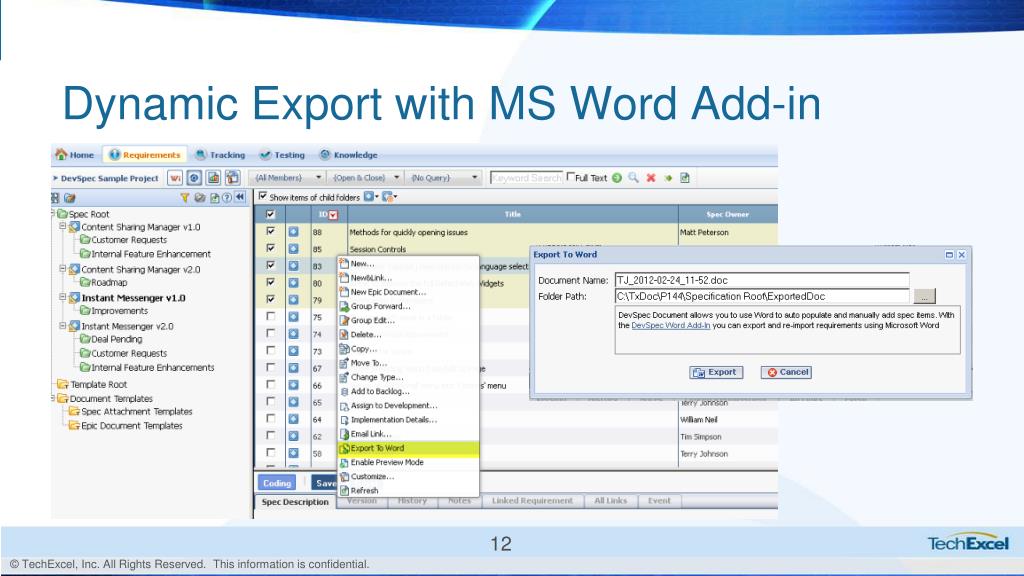Screen dimensions: 1024x576
Task: Collapse Content Sharing Manager v1.0 tree node
Action: point(63,227)
